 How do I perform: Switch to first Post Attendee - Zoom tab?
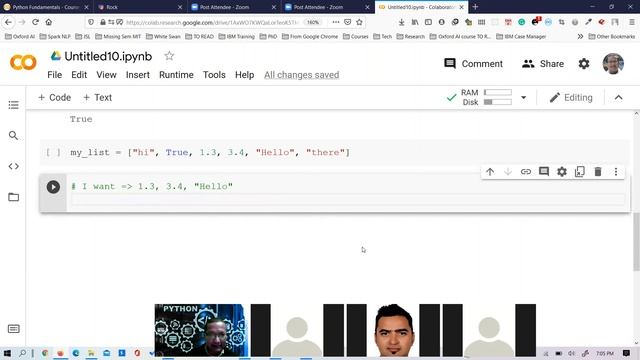click(x=233, y=7)
